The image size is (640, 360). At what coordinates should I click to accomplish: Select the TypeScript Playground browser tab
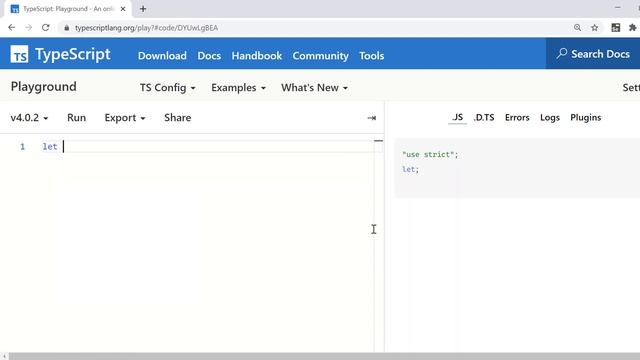coord(68,9)
